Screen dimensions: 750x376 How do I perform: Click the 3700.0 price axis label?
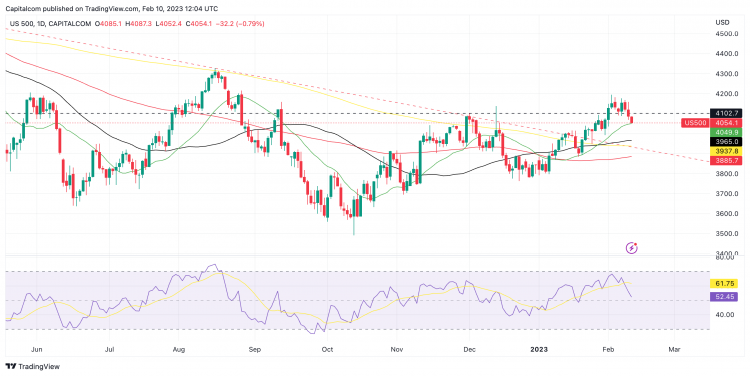[x=728, y=194]
